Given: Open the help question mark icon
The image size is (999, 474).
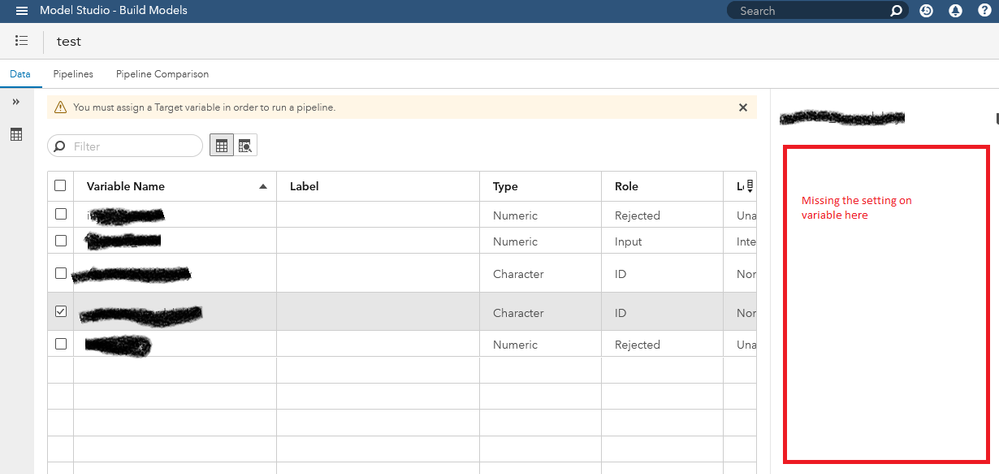Looking at the screenshot, I should 985,11.
